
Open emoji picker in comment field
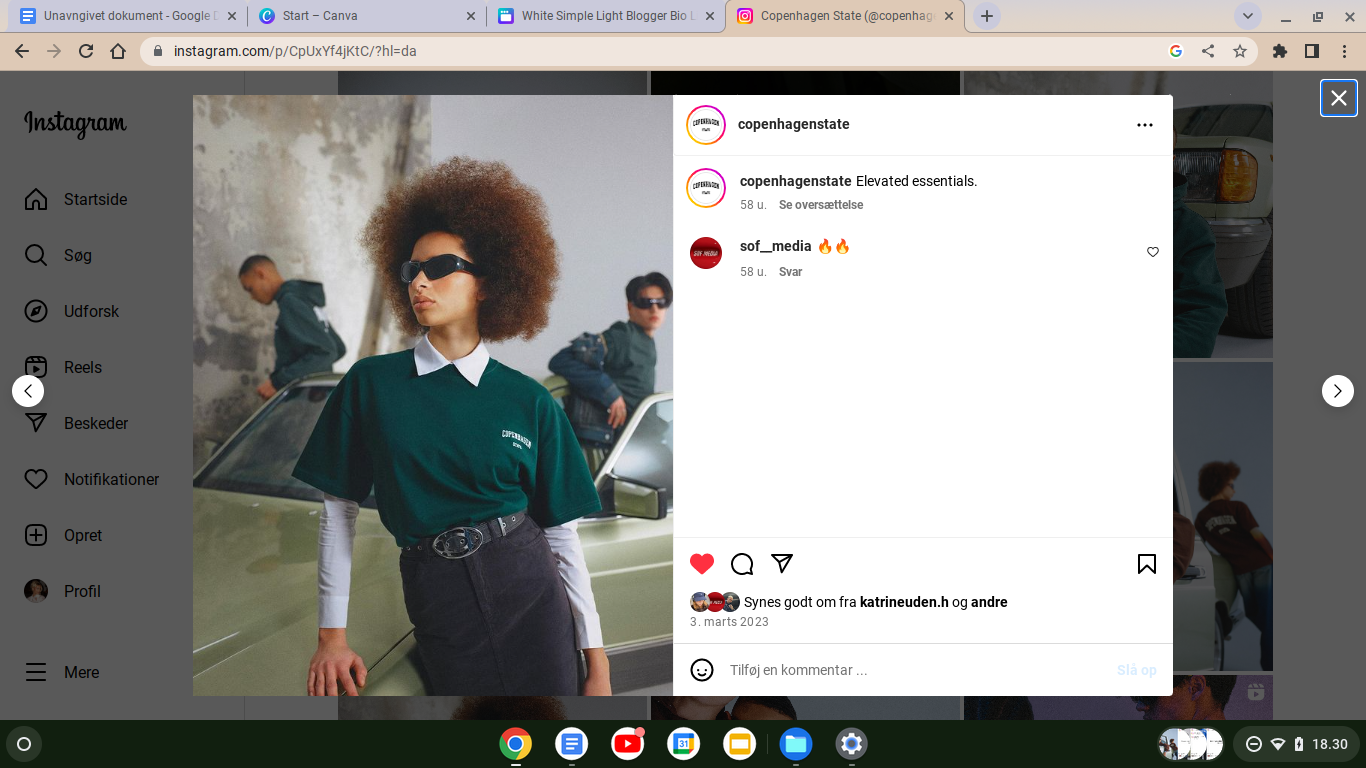click(x=702, y=670)
